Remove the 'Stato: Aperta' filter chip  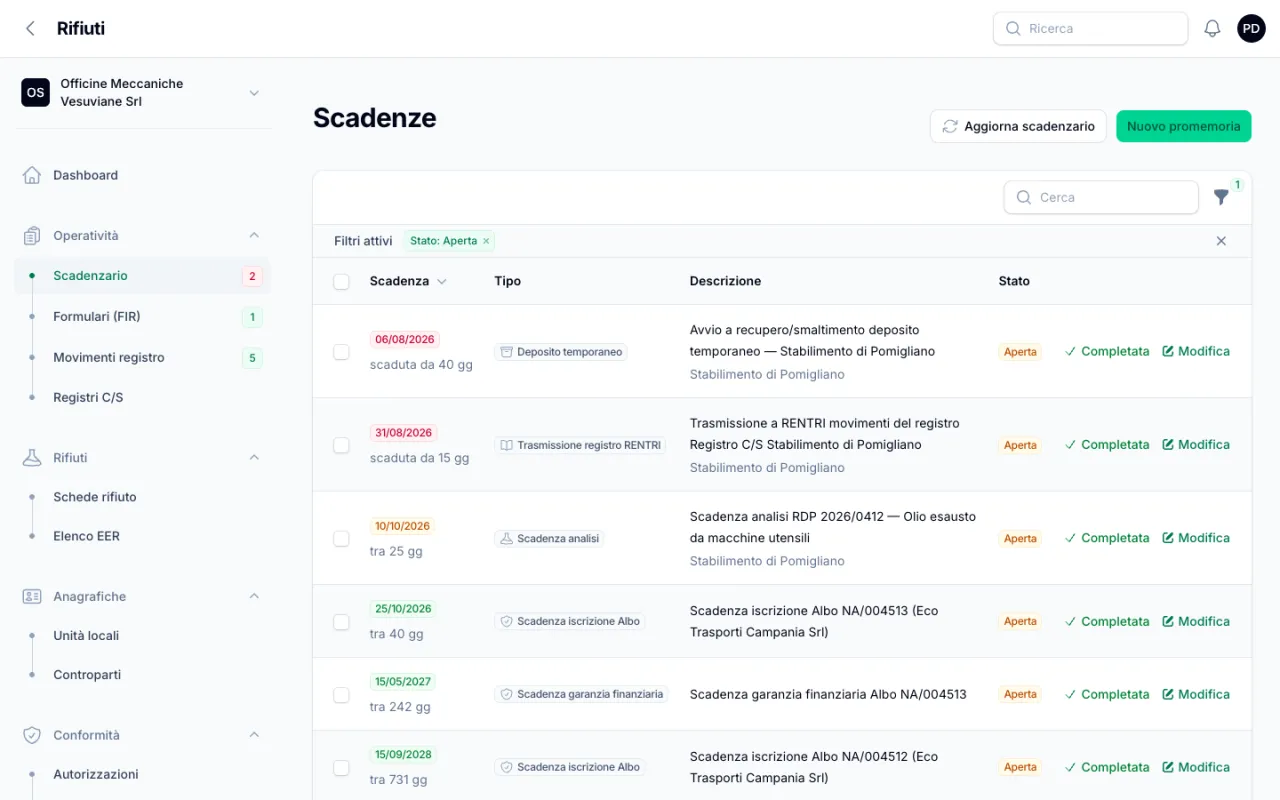487,241
